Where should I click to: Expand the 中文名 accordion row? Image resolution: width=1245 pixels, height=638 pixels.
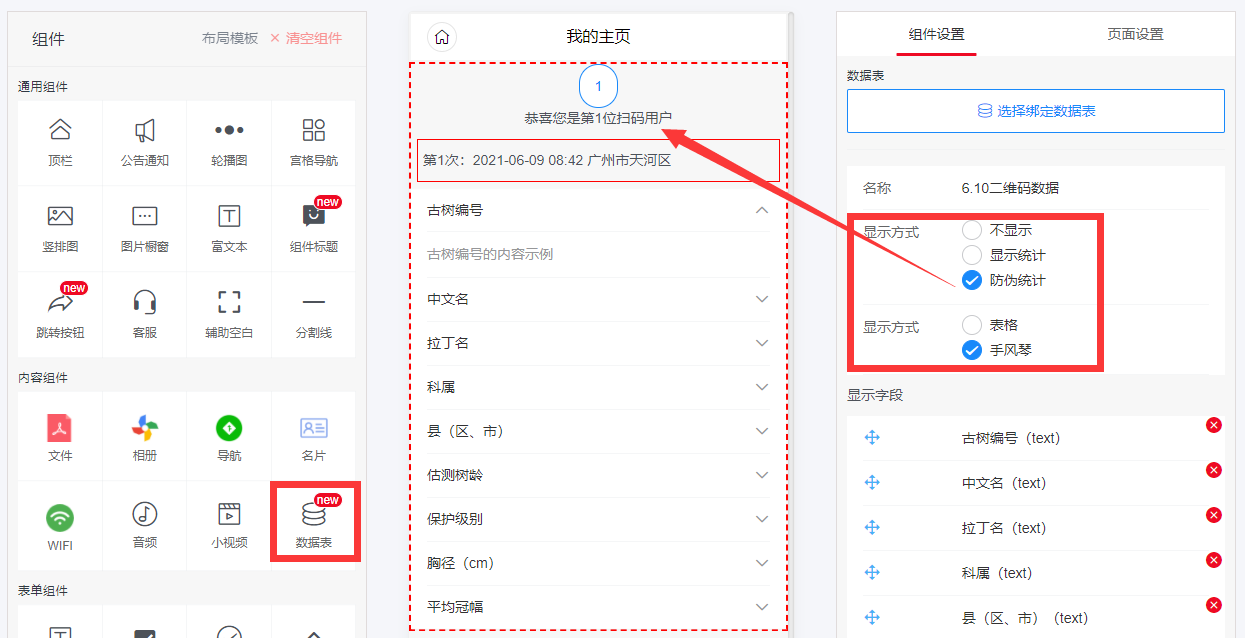pyautogui.click(x=762, y=299)
